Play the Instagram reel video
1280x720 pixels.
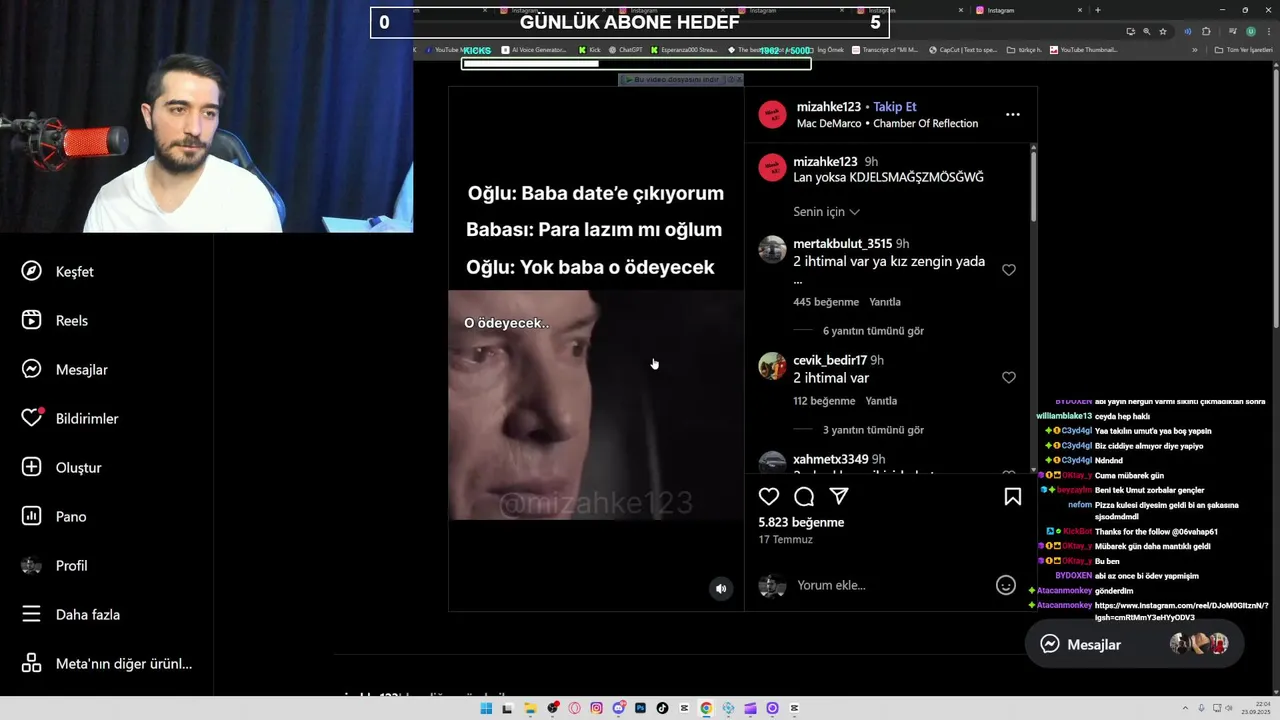pyautogui.click(x=596, y=350)
